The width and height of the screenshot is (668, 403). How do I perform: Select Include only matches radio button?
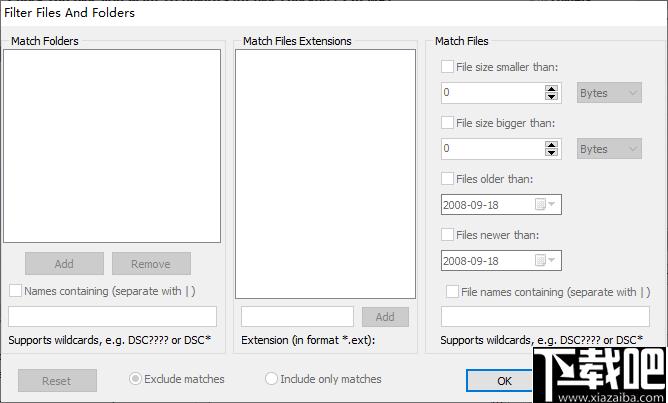tap(271, 379)
